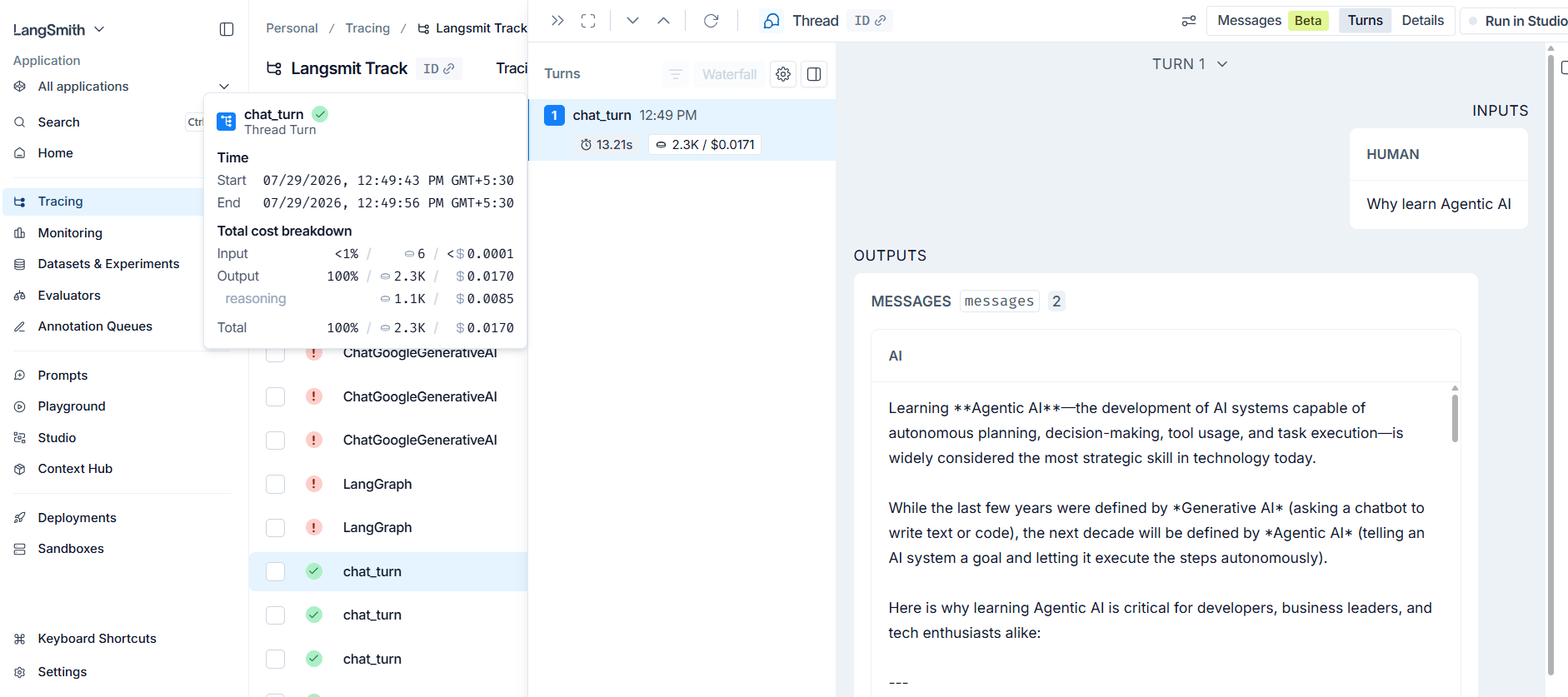Open the LangSmith workspace dropdown

tap(59, 30)
